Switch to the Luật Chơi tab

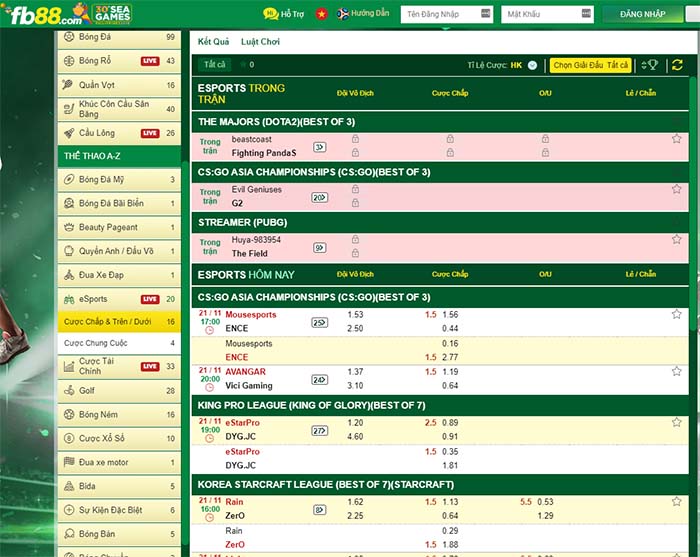pos(260,42)
